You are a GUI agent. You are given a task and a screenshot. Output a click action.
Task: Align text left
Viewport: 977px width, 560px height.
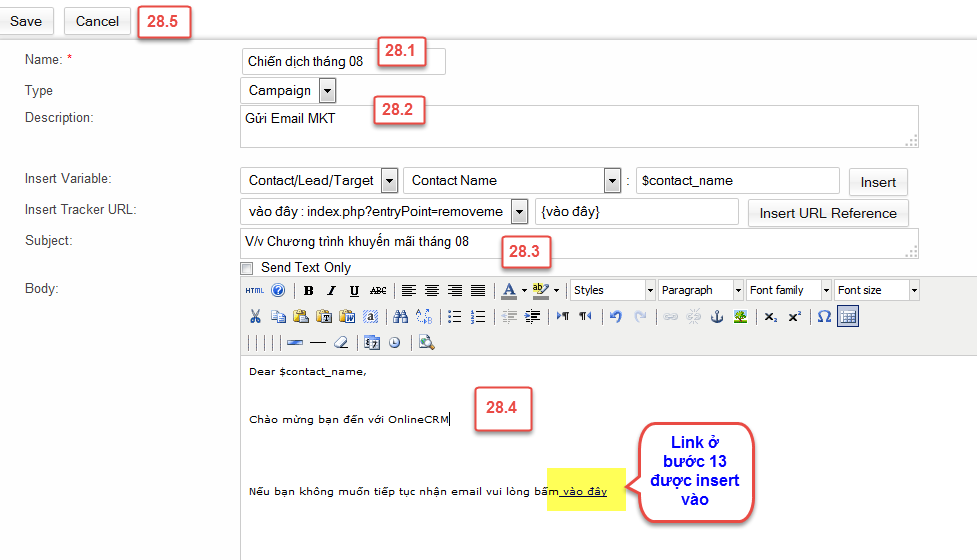409,290
